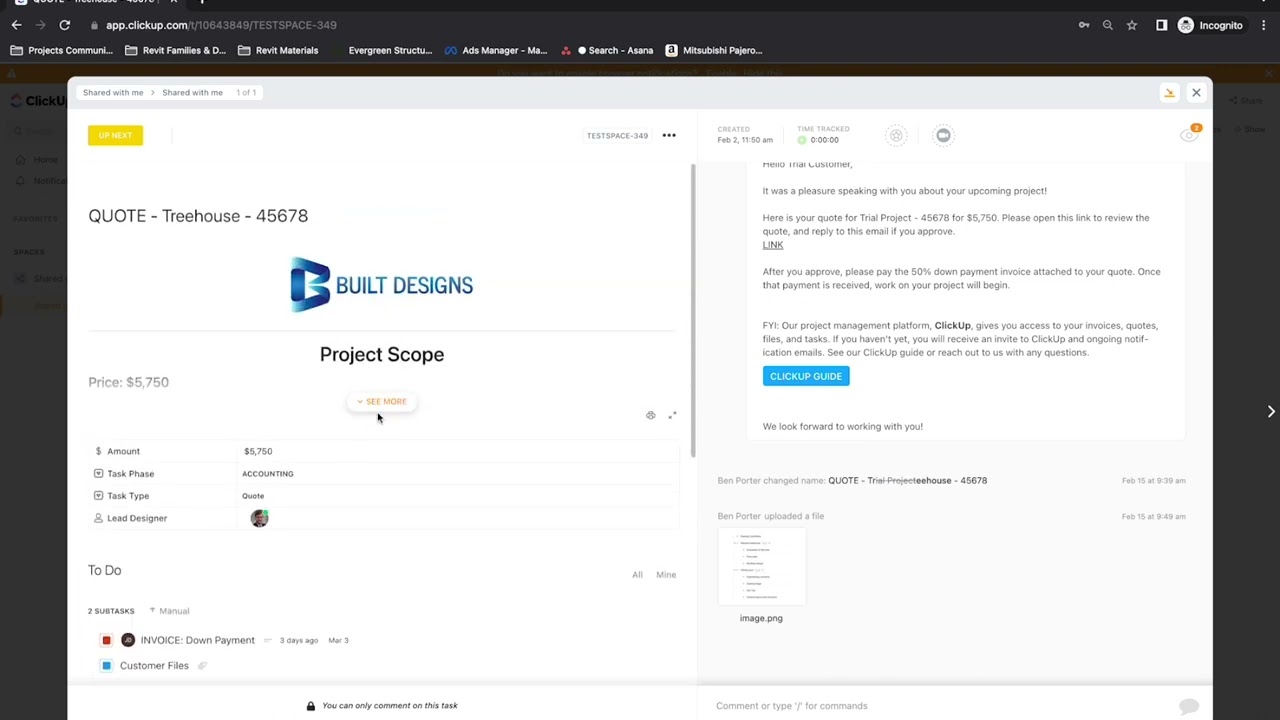Open the Ads Manager bookmark

pos(496,50)
